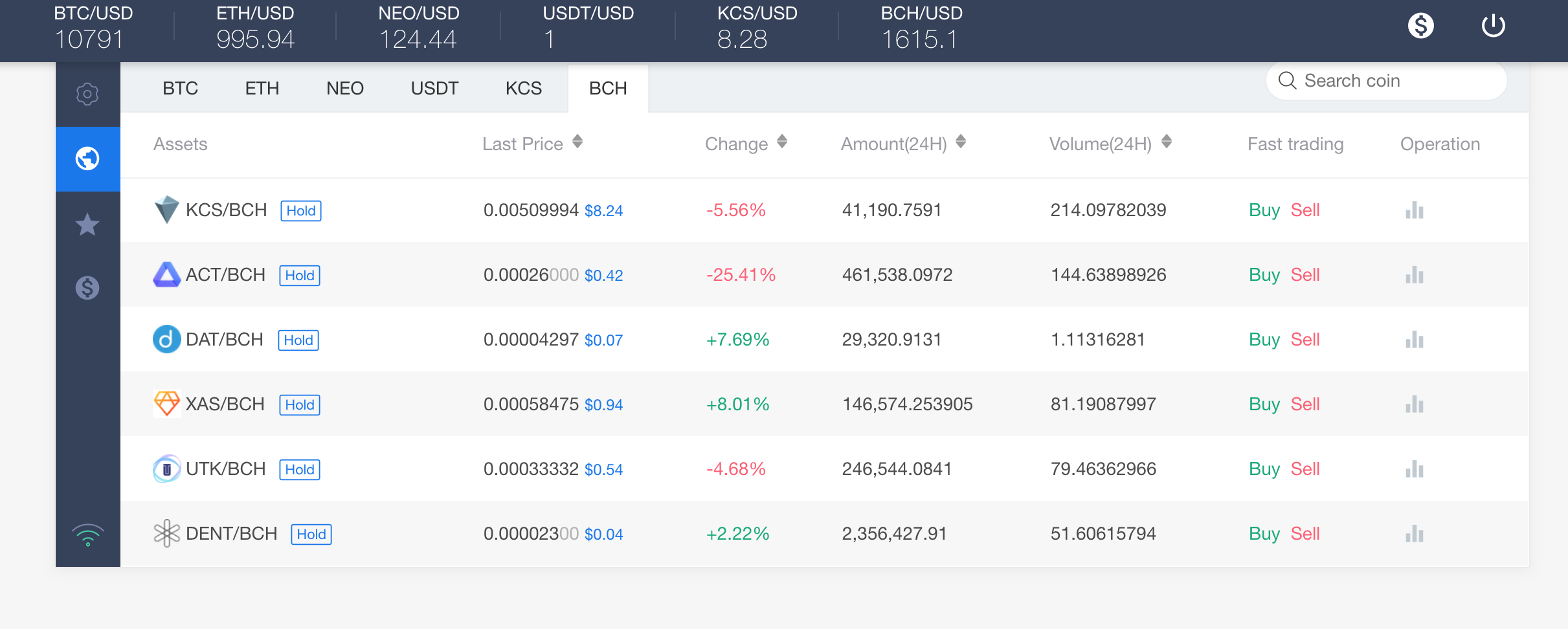Click the wifi connection status icon
Viewport: 1568px width, 629px height.
coord(87,535)
